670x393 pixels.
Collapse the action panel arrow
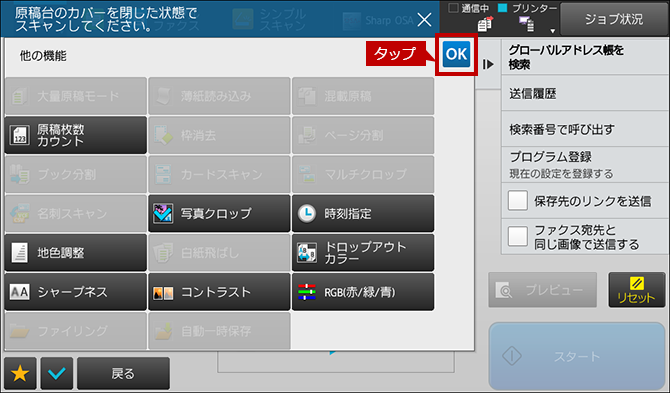point(488,64)
